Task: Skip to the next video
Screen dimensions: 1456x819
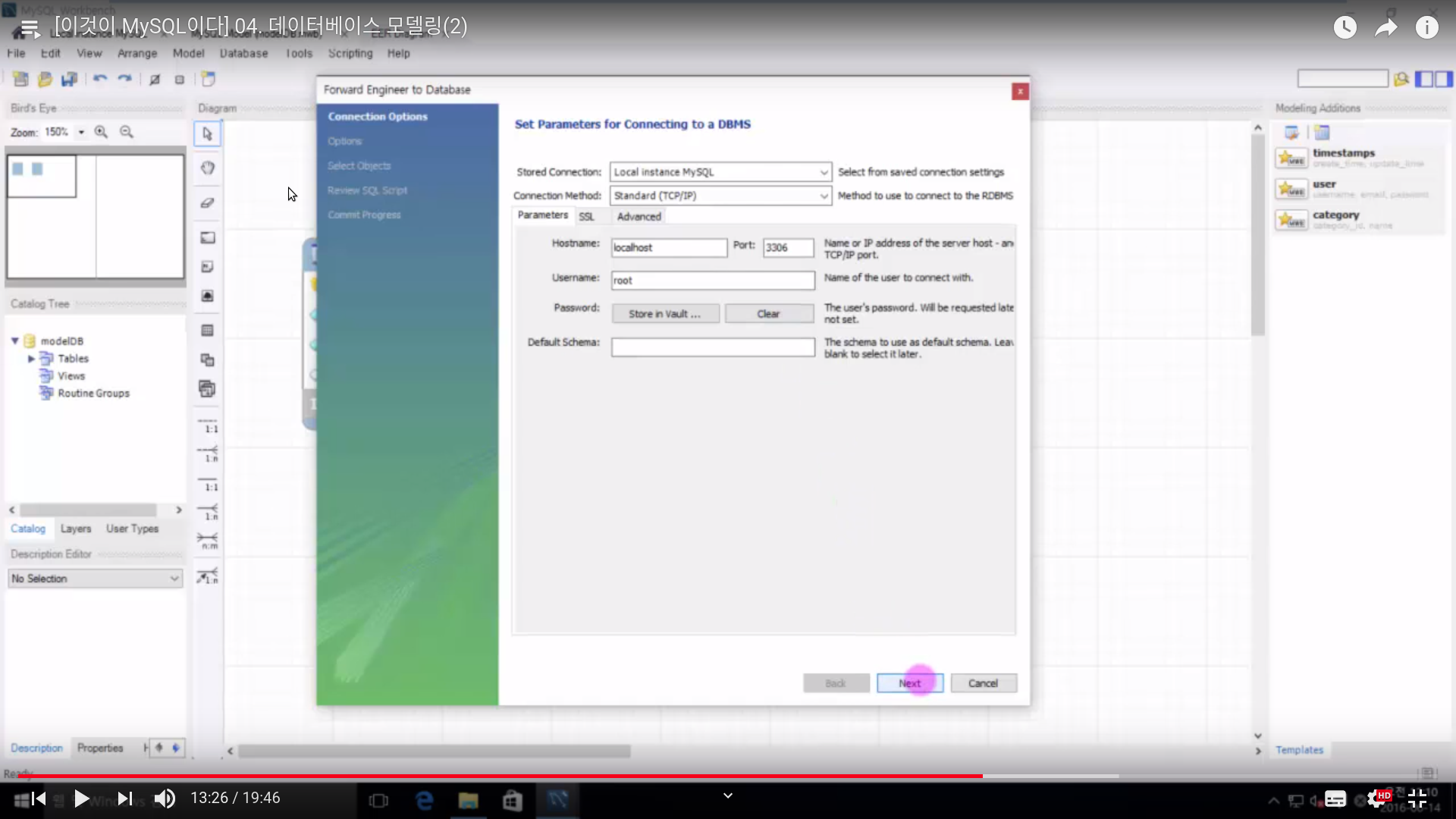Action: click(125, 799)
